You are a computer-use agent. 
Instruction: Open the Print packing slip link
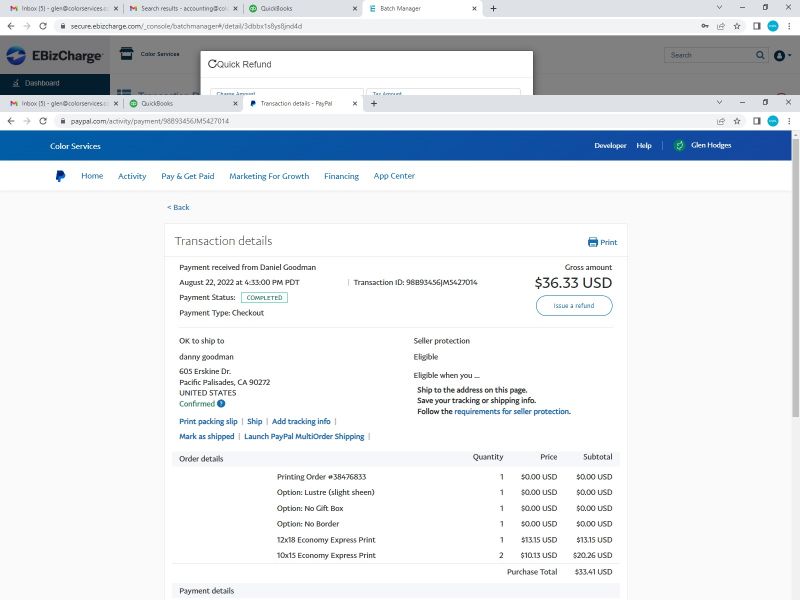pos(207,421)
